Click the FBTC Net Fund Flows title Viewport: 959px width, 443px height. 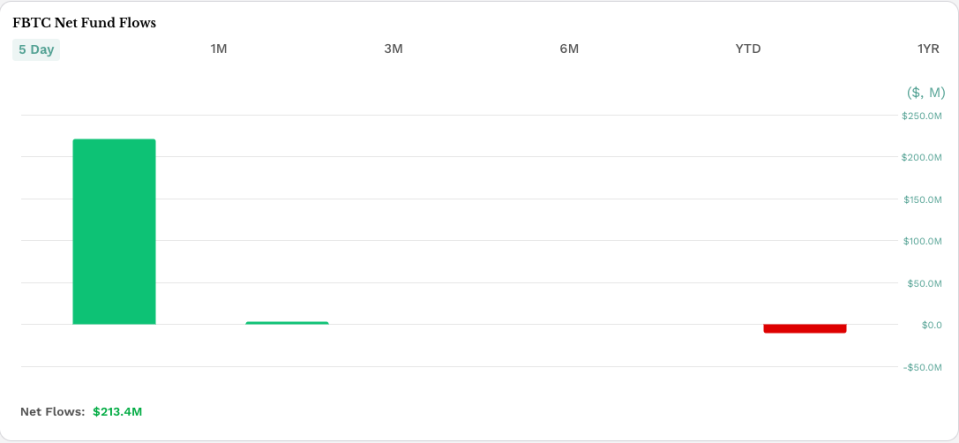(84, 22)
